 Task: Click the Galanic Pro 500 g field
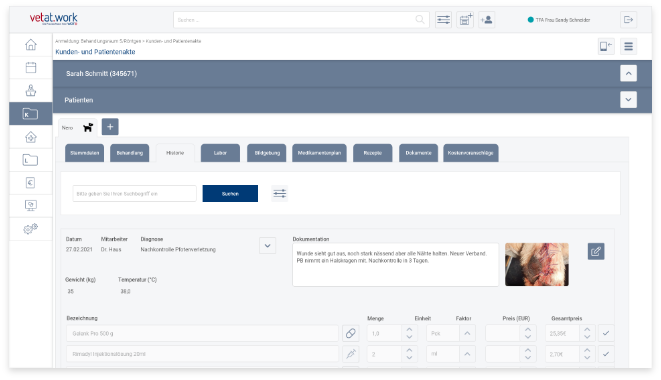click(202, 333)
